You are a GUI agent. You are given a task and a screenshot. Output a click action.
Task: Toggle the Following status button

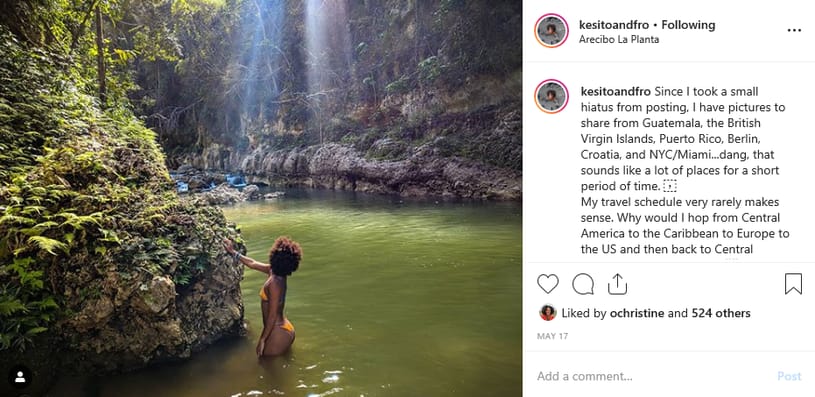[688, 25]
